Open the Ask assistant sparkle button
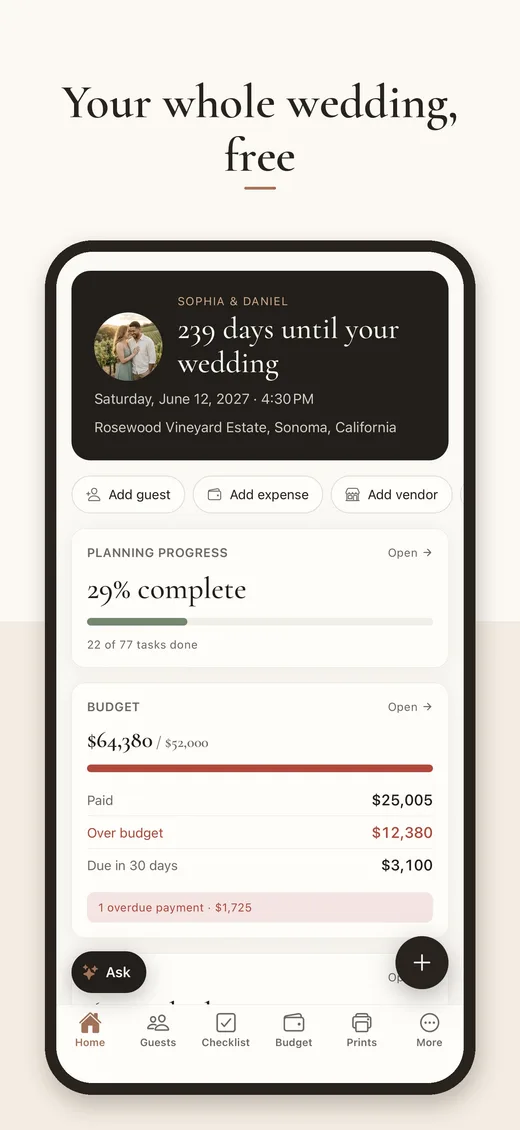Screen dimensions: 520x1130 coord(109,972)
